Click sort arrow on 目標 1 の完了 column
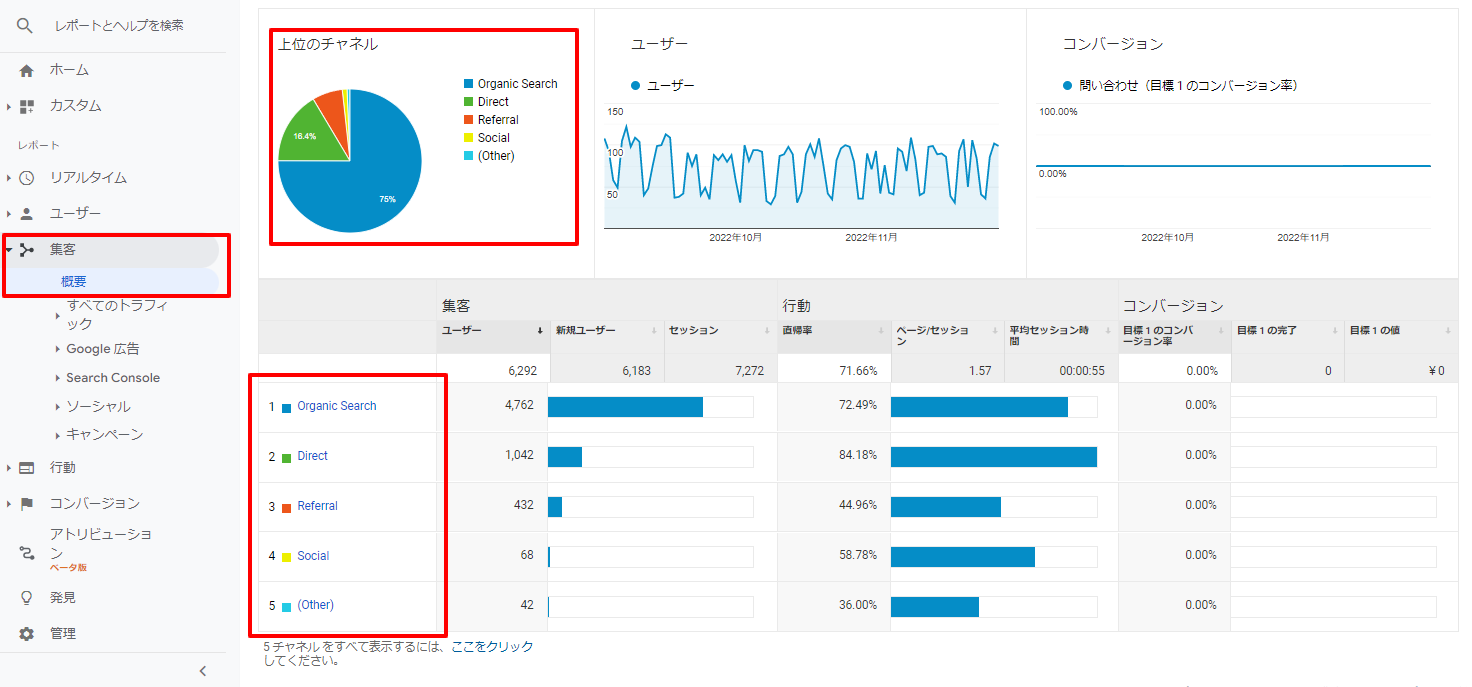The height and width of the screenshot is (687, 1472). 1334,331
